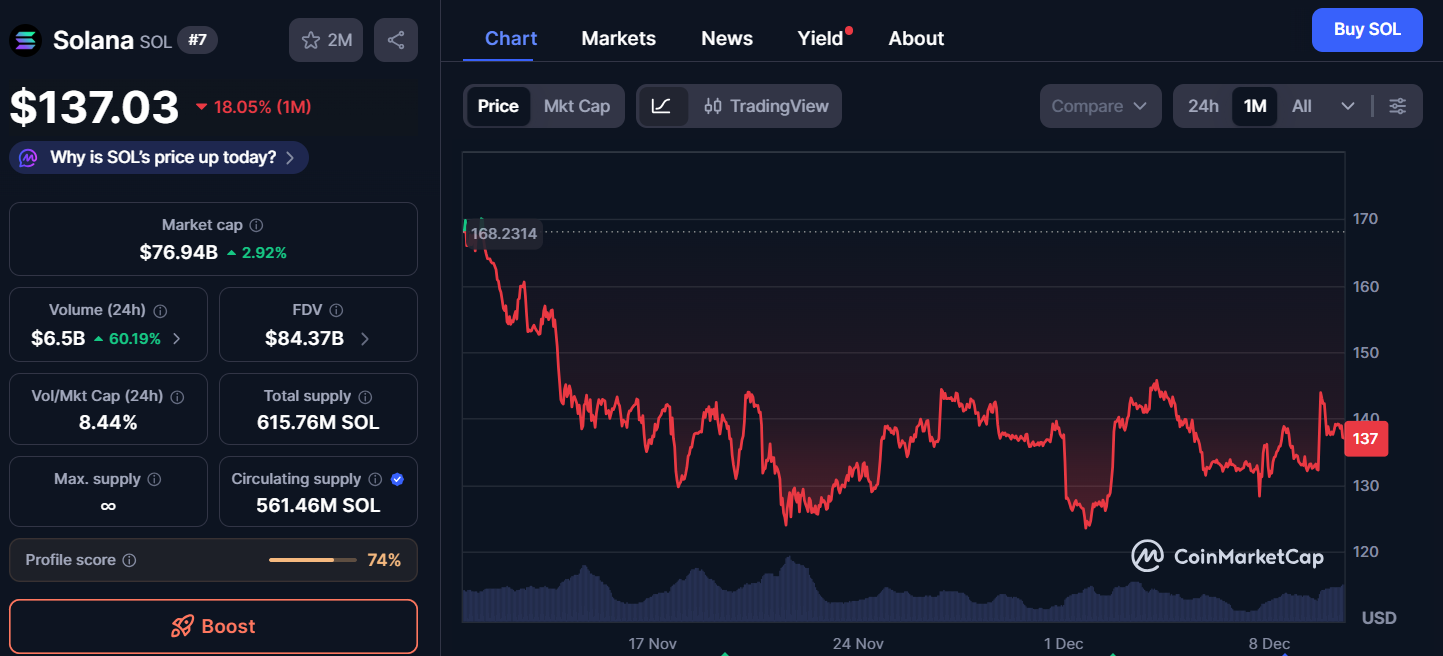Click the share icon button

point(396,40)
